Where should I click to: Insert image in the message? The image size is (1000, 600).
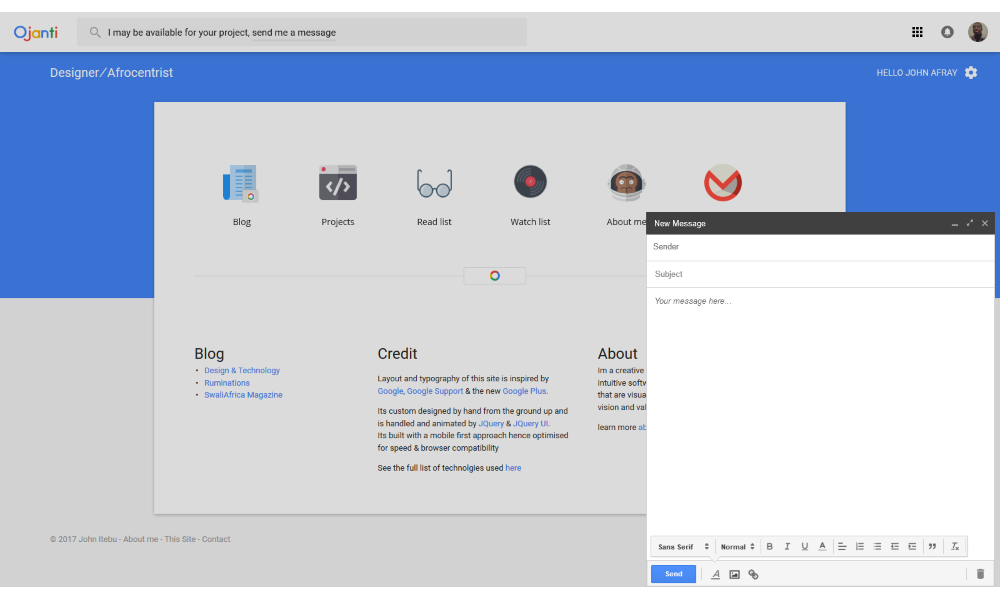pos(734,574)
